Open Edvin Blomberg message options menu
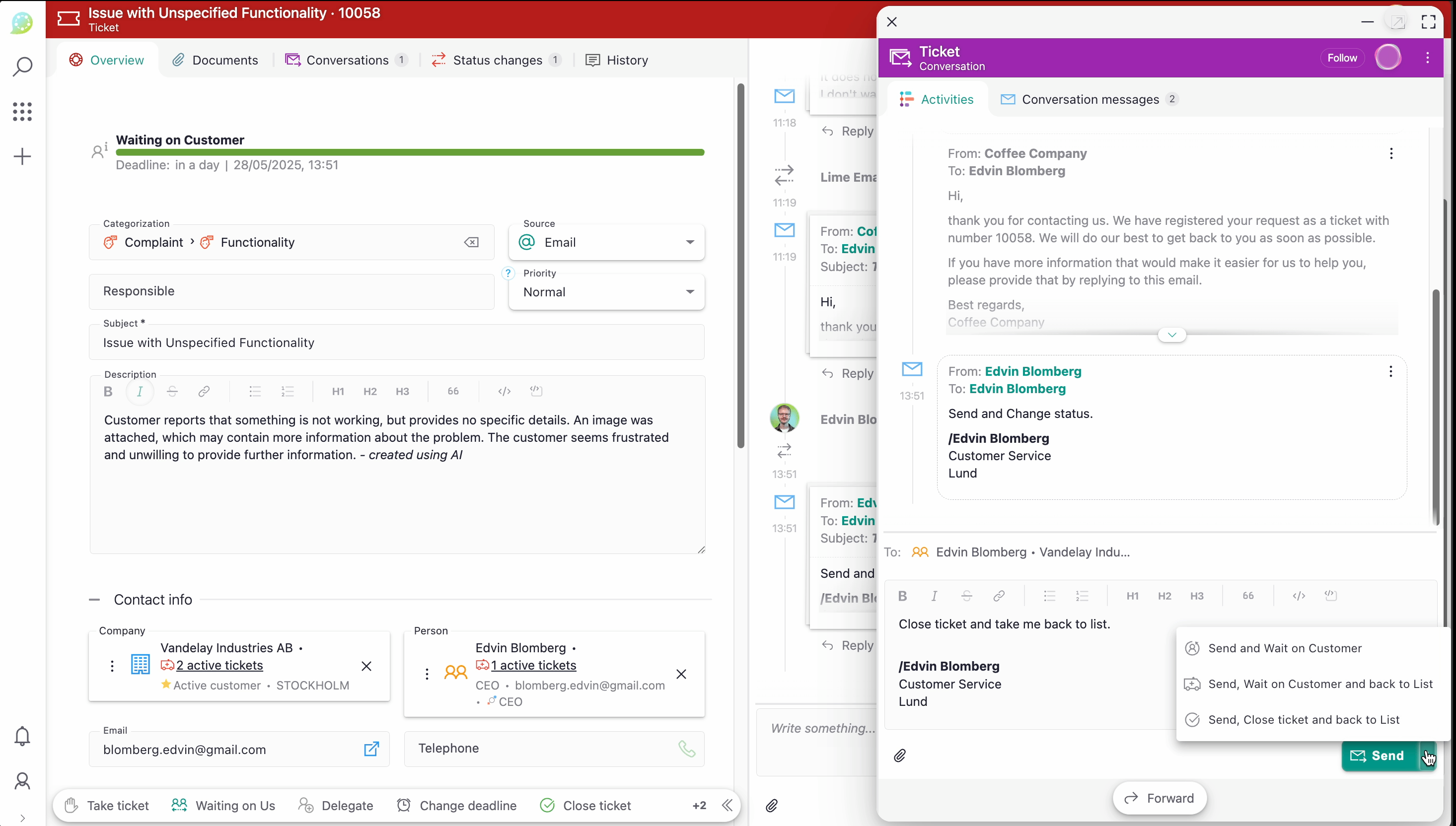This screenshot has width=1456, height=826. (x=1391, y=372)
